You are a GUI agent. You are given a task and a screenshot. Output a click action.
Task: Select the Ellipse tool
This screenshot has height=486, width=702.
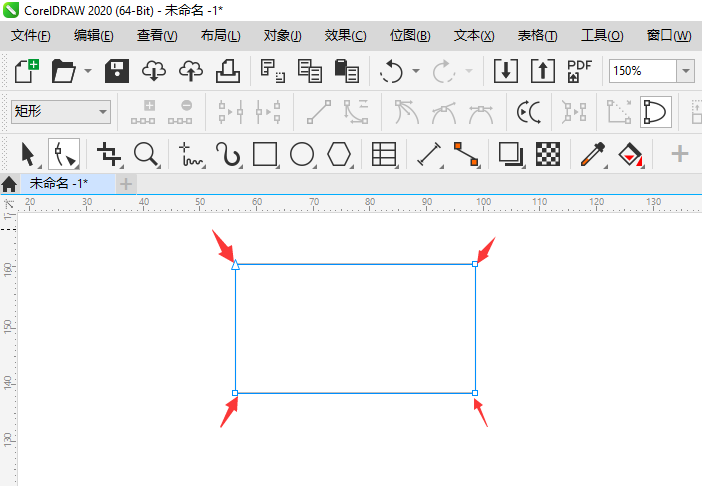(302, 154)
